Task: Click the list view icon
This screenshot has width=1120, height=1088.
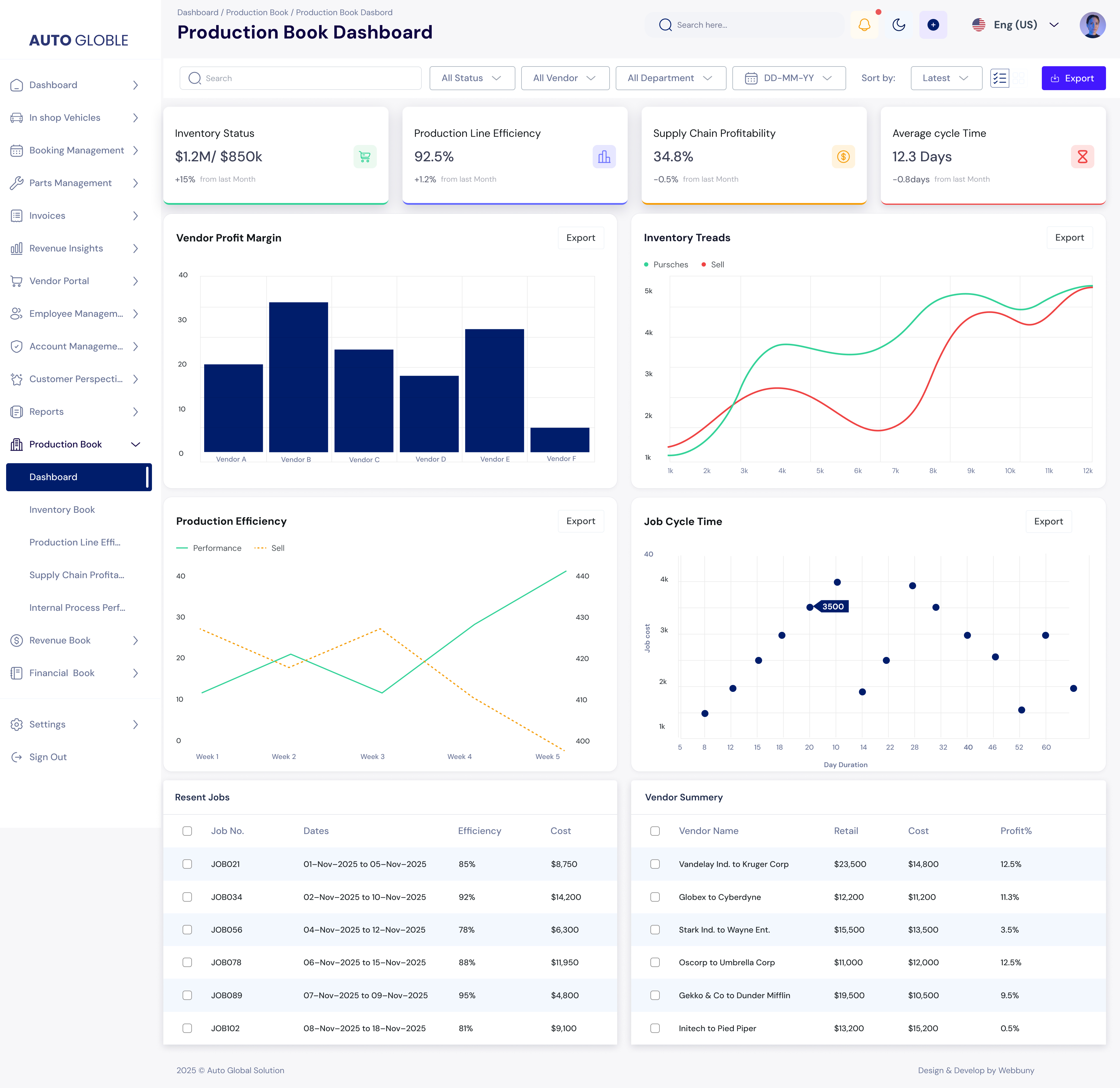Action: click(x=1000, y=78)
